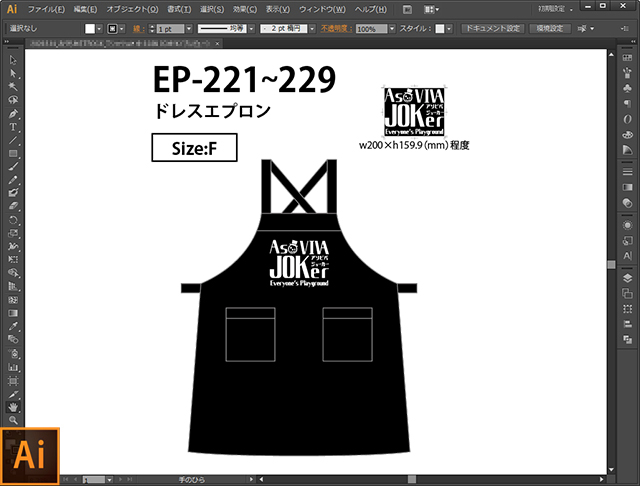Close the open document tab
Image resolution: width=640 pixels, height=486 pixels.
coord(217,43)
